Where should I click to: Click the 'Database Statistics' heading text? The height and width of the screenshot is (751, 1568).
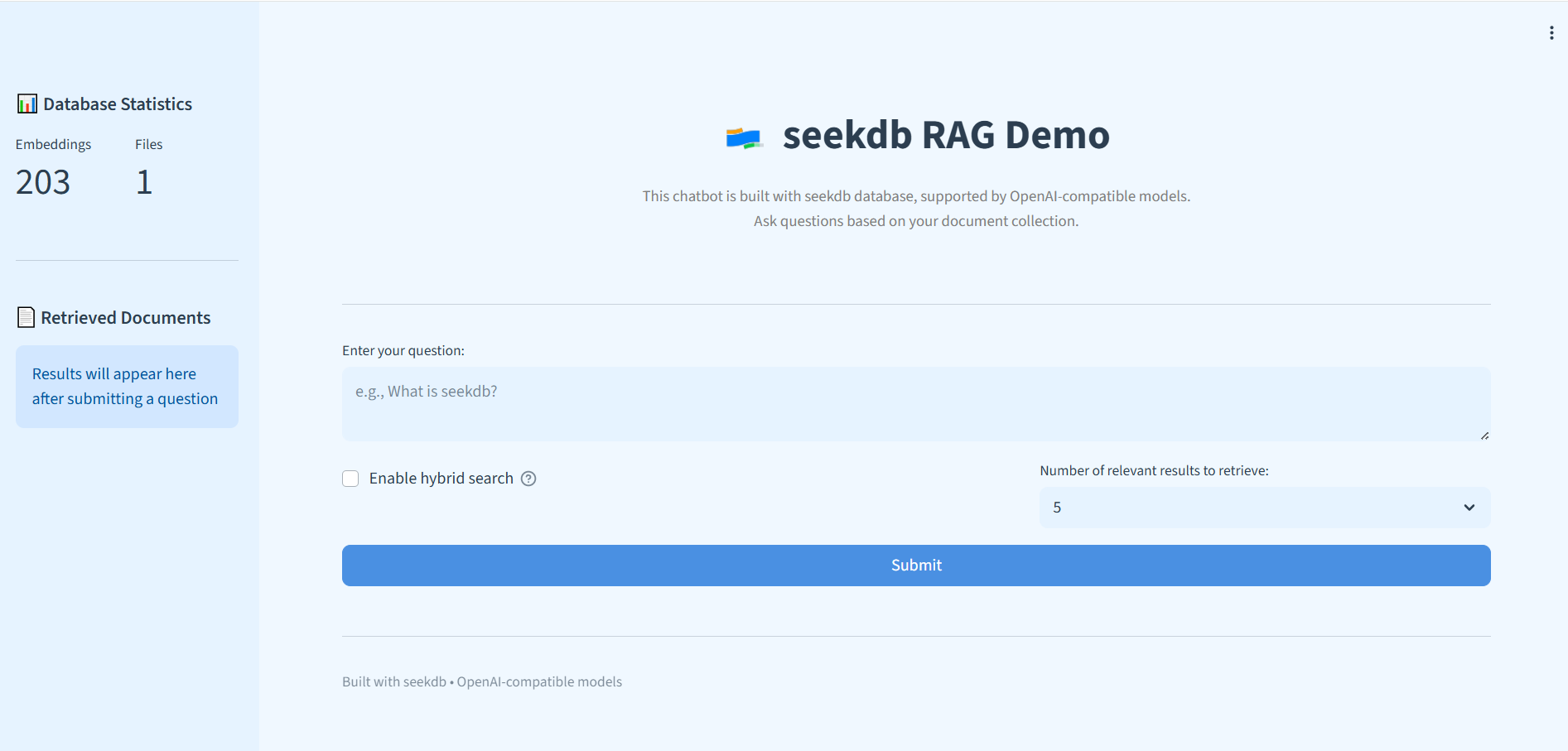(118, 104)
